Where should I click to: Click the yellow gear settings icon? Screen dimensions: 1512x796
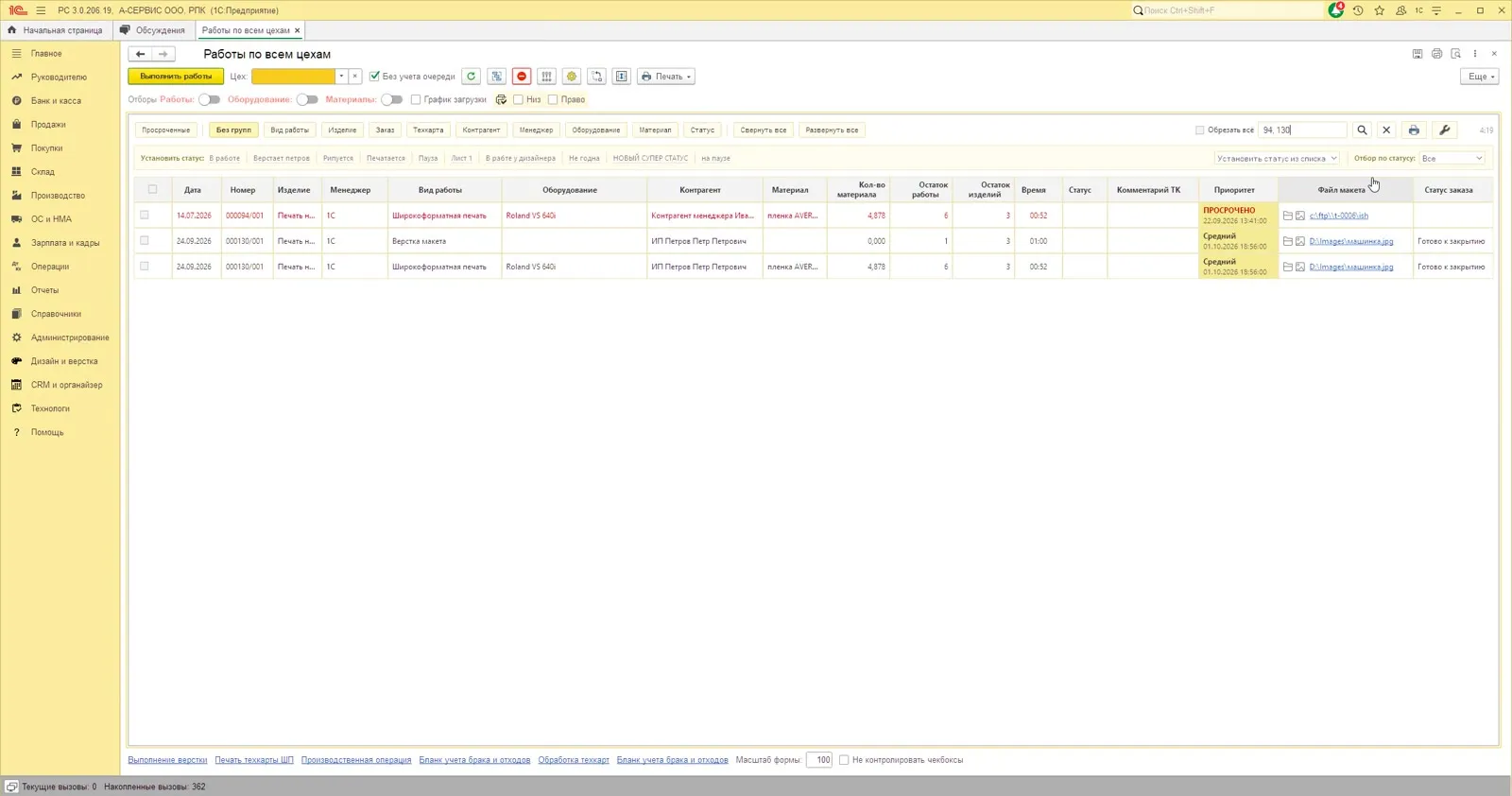572,77
